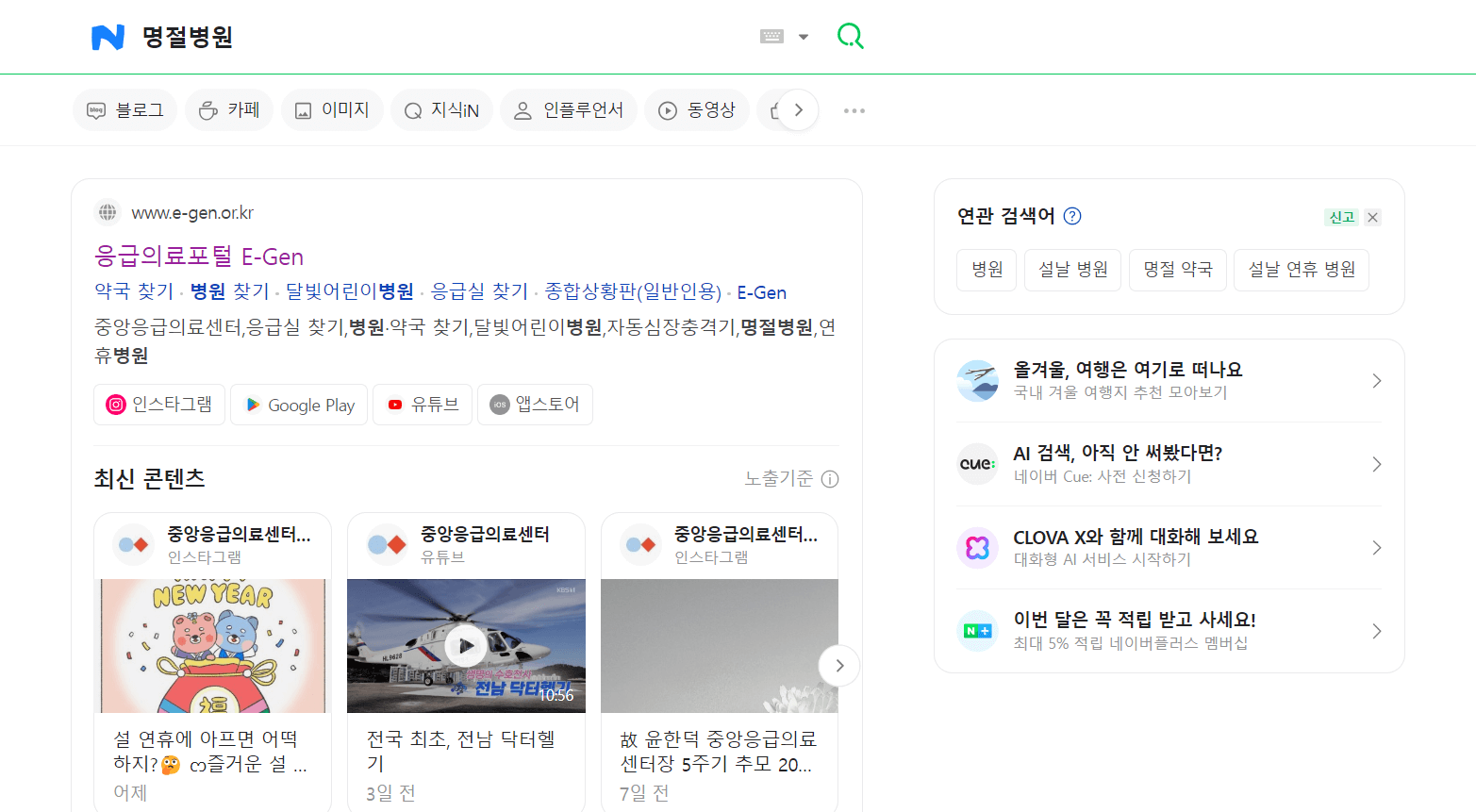Play the 전남 닥터헬기 video thumbnail

pos(466,645)
